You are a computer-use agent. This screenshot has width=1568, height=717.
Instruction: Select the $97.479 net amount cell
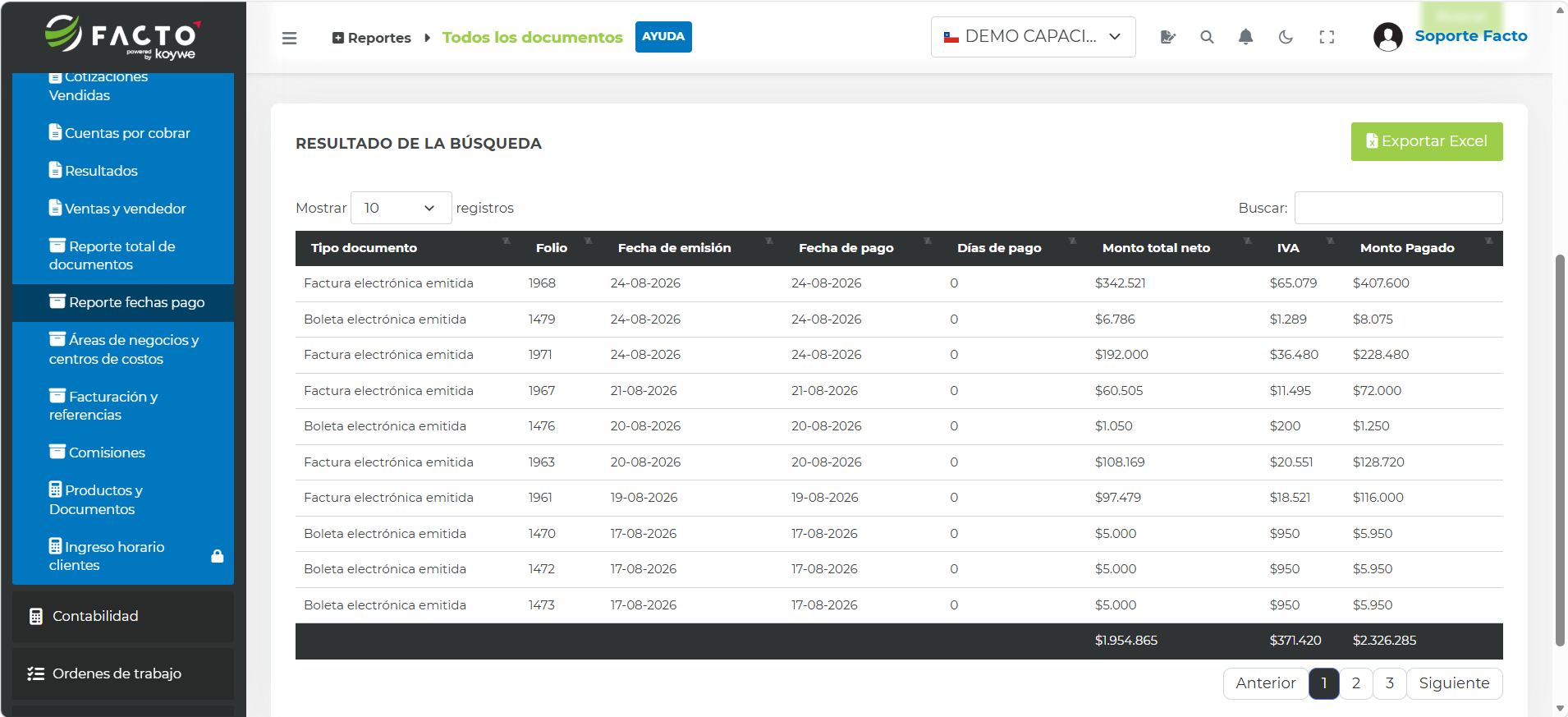1117,498
